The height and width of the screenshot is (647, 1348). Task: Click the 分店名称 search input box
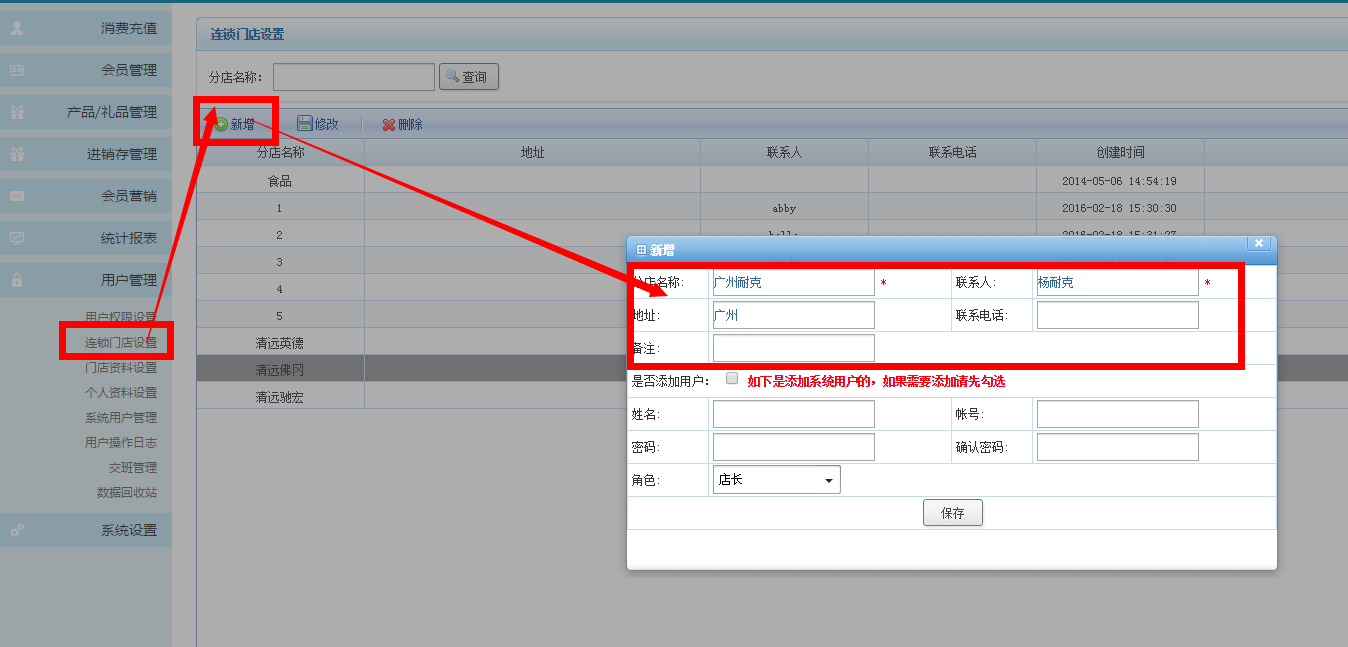tap(354, 77)
